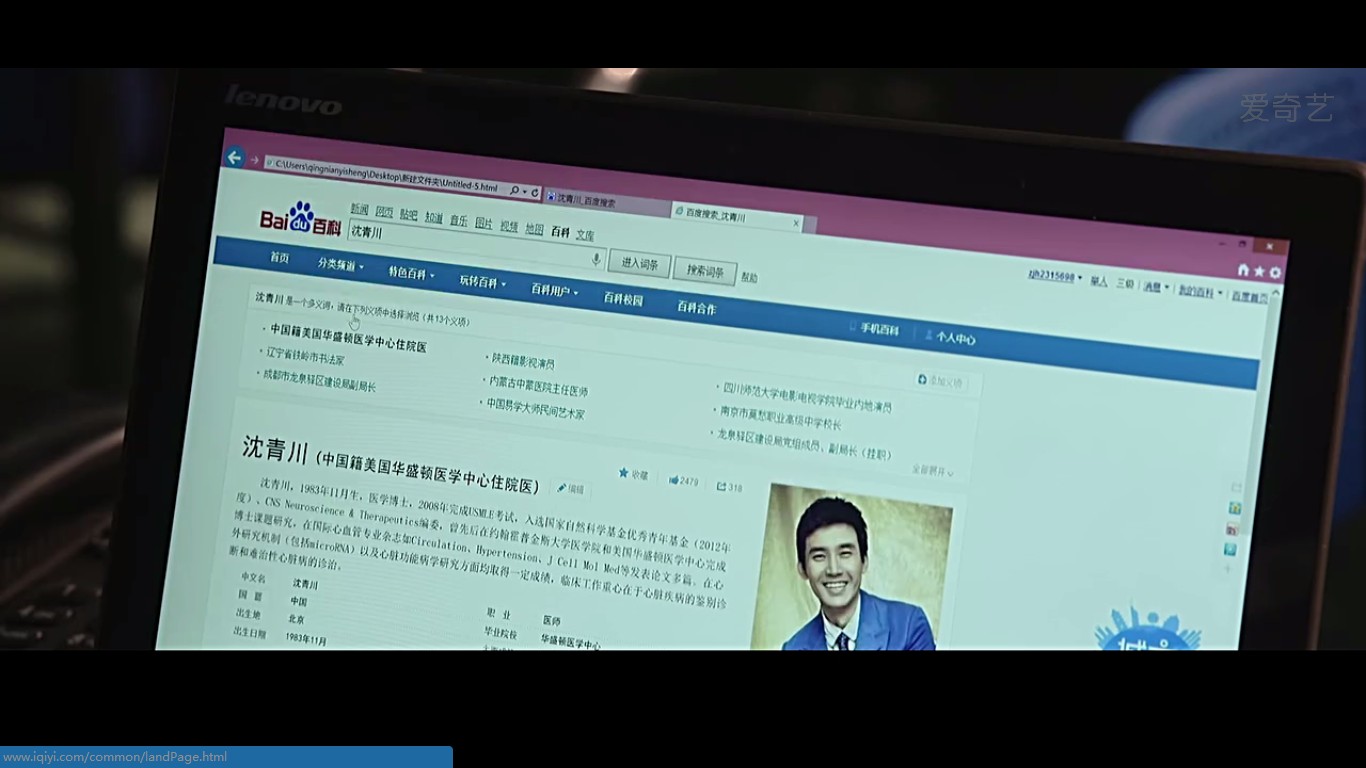Viewport: 1366px width, 768px height.
Task: Click the Baidu Baike logo
Action: pos(300,218)
